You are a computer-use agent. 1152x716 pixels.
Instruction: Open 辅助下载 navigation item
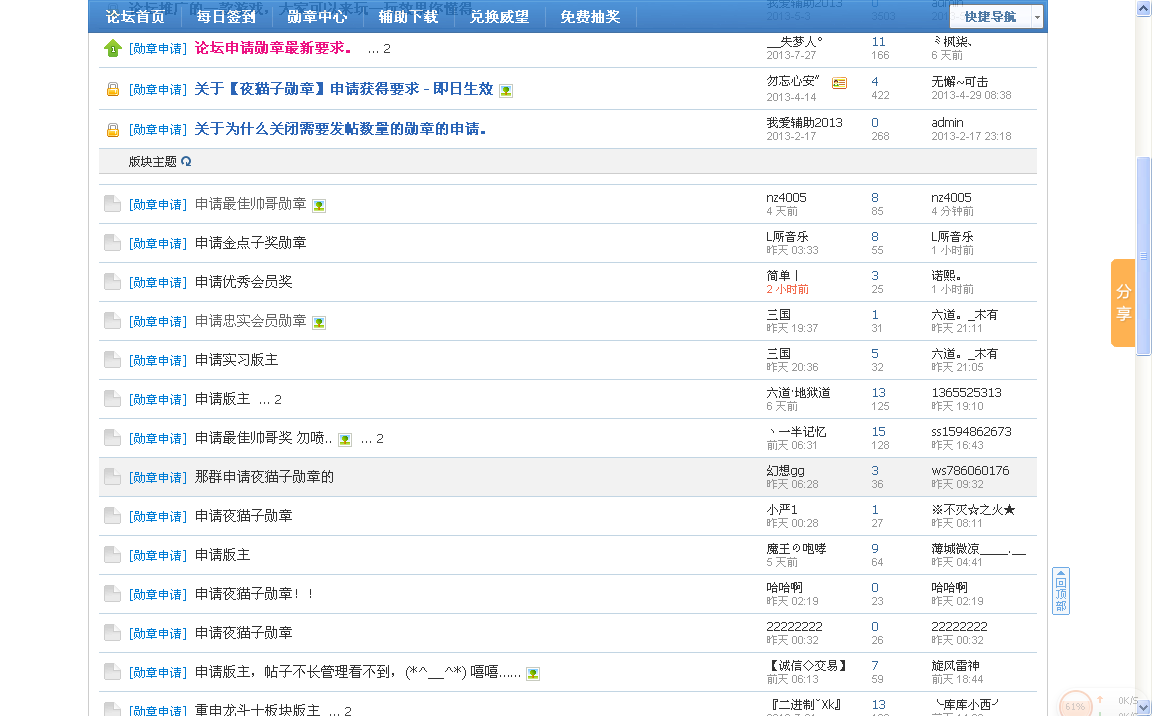click(408, 16)
